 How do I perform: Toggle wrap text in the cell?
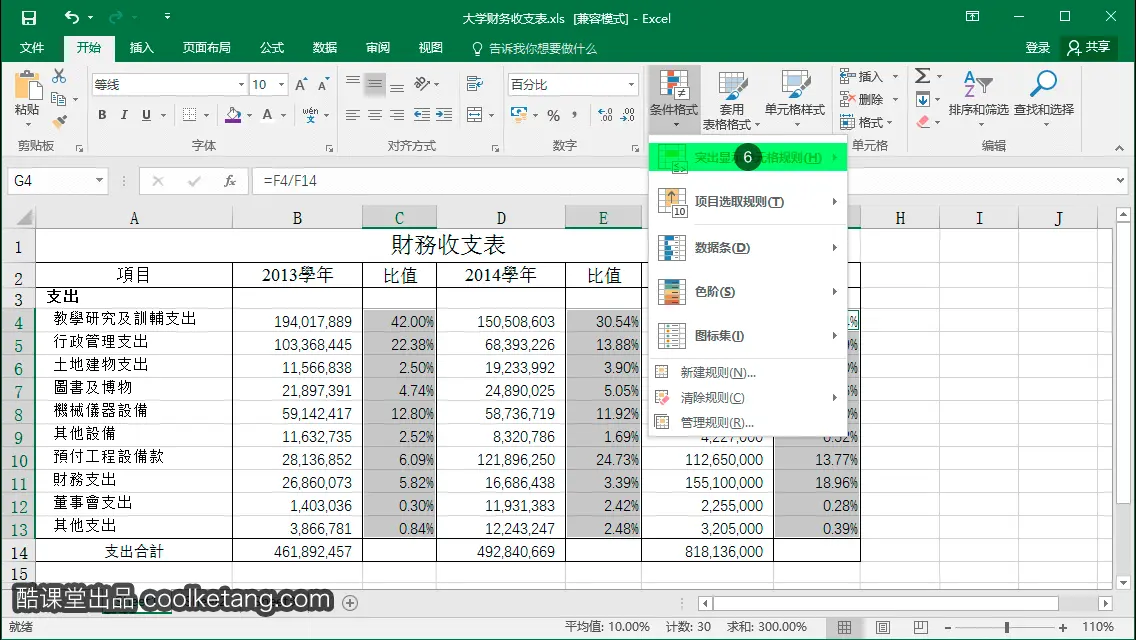pos(475,84)
